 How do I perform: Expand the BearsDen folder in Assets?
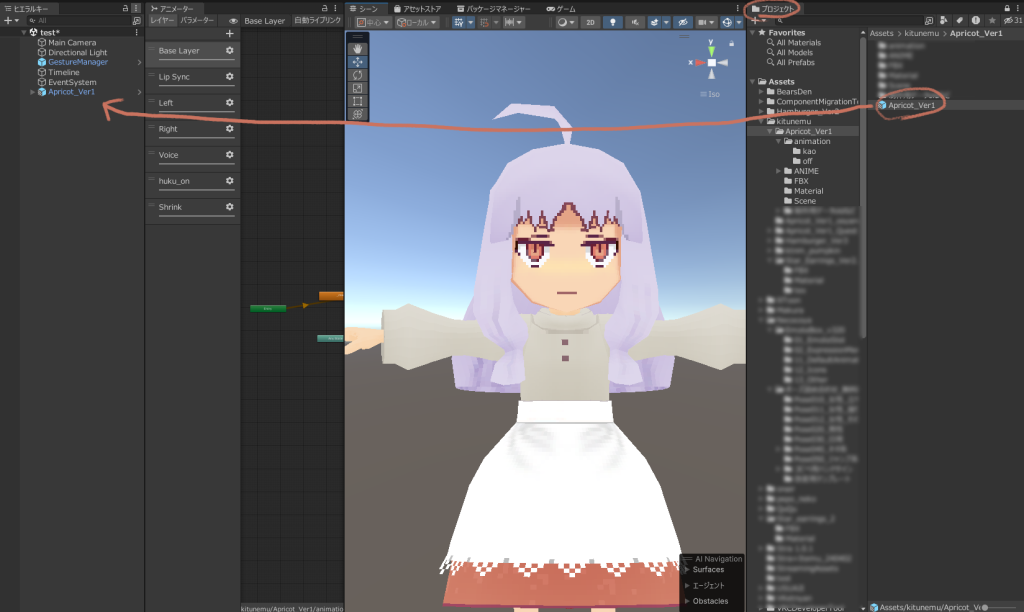pyautogui.click(x=761, y=92)
